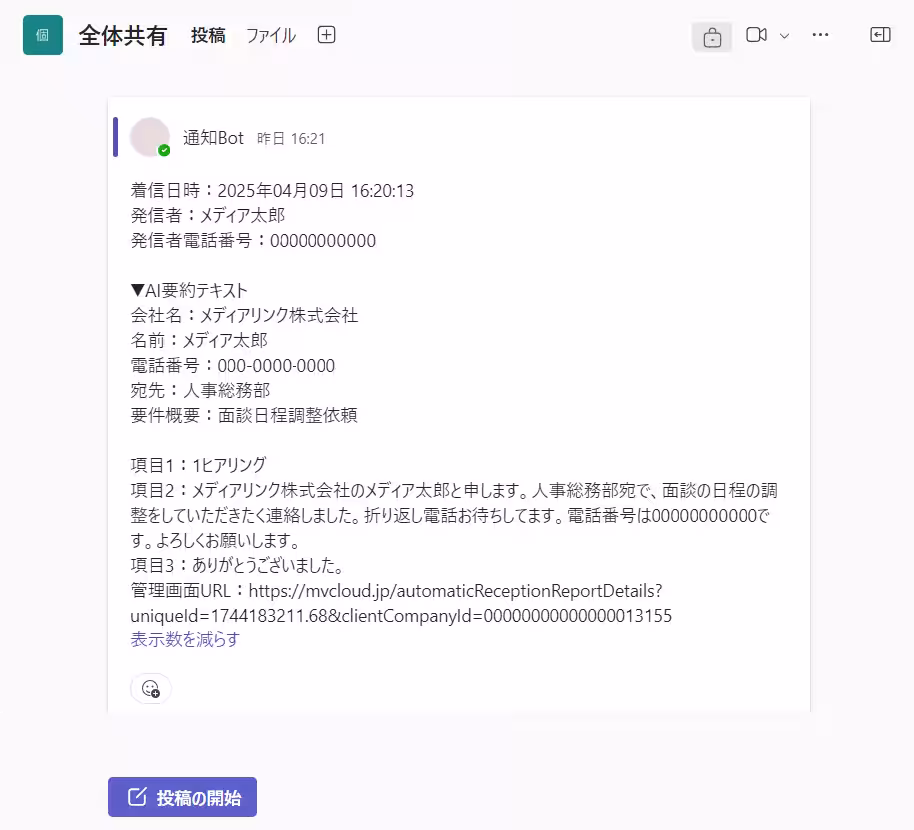Collapse the pane with the arrow-in-box icon

(x=880, y=34)
